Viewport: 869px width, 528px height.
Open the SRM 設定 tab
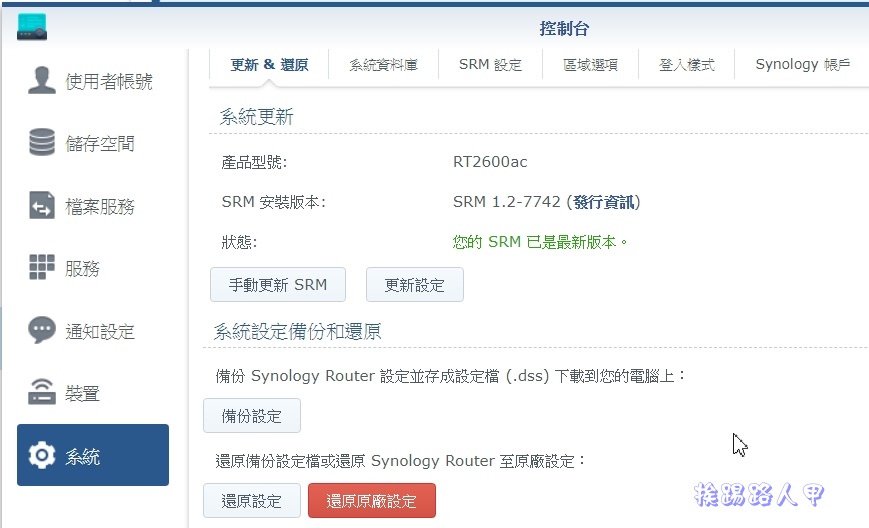tap(490, 65)
